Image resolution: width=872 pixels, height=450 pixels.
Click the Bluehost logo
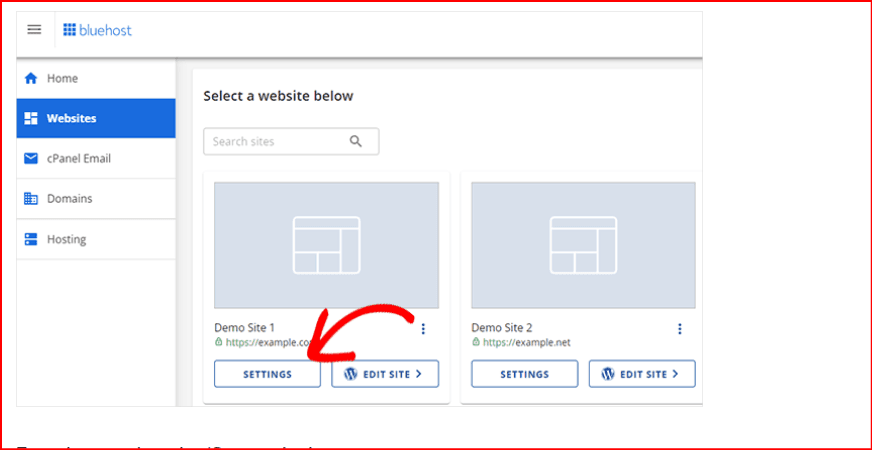[97, 30]
